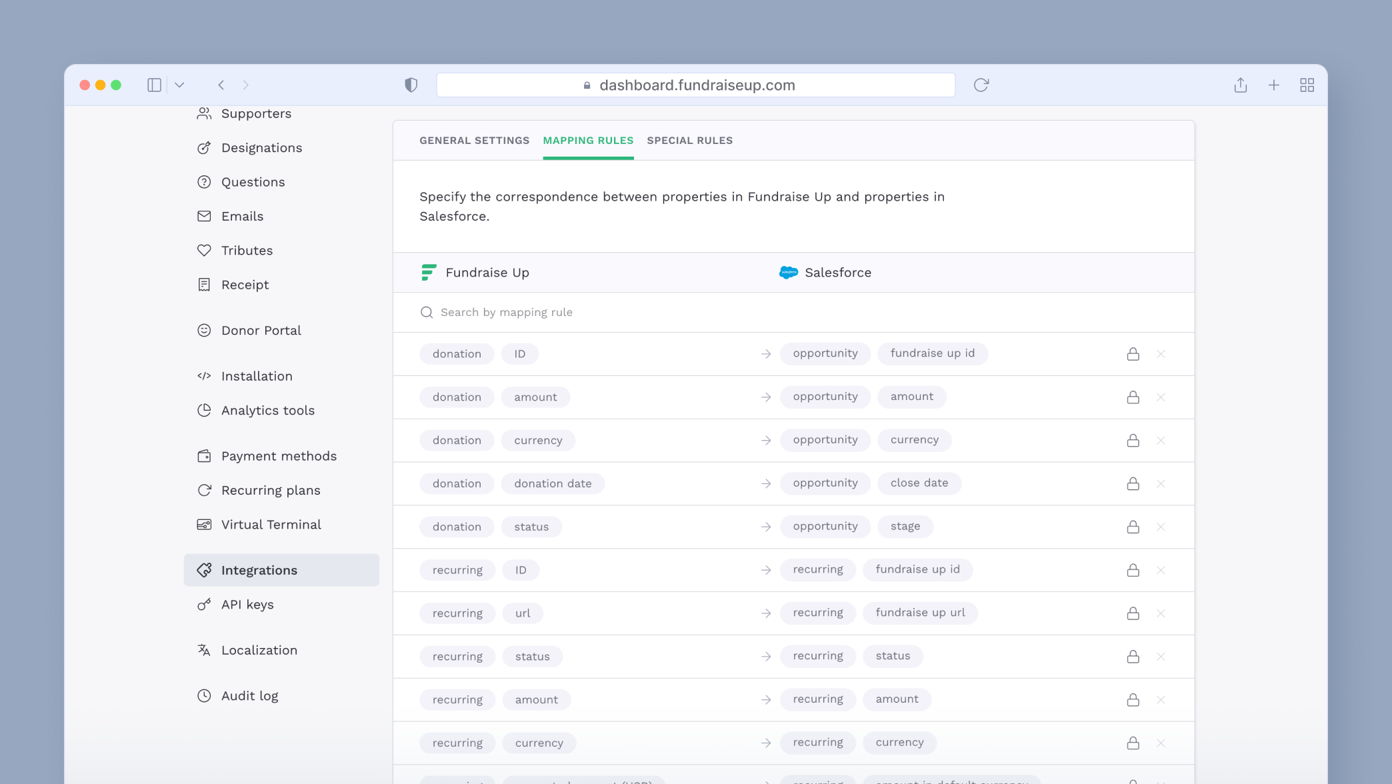Screen dimensions: 1392x784
Task: Toggle the lock on the donation ID rule
Action: pyautogui.click(x=1133, y=354)
